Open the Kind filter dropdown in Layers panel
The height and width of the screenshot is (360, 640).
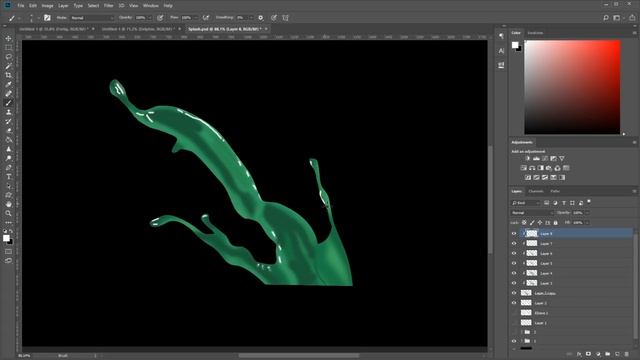[526, 203]
